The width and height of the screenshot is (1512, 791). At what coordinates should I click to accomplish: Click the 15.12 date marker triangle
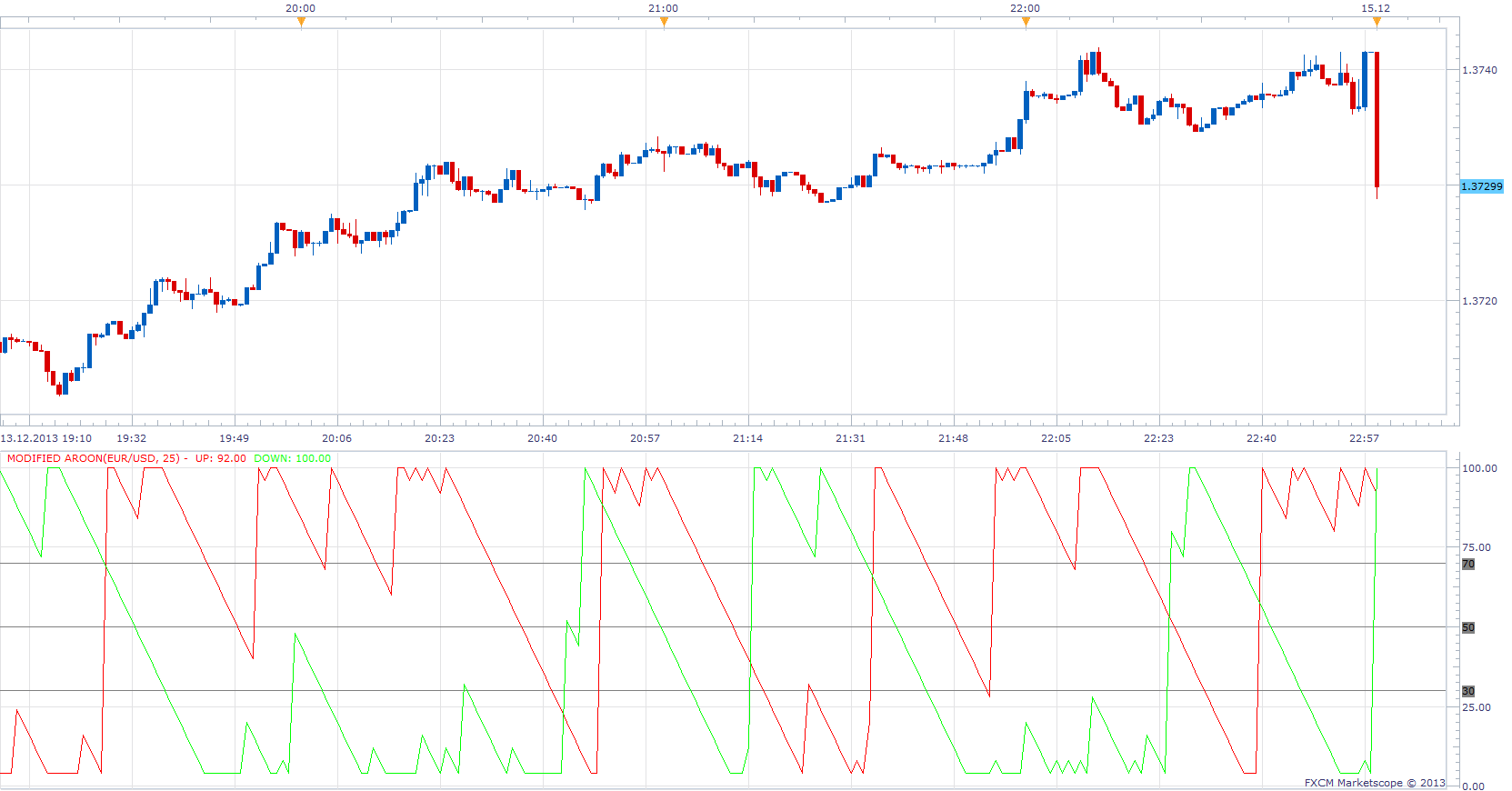click(1377, 23)
